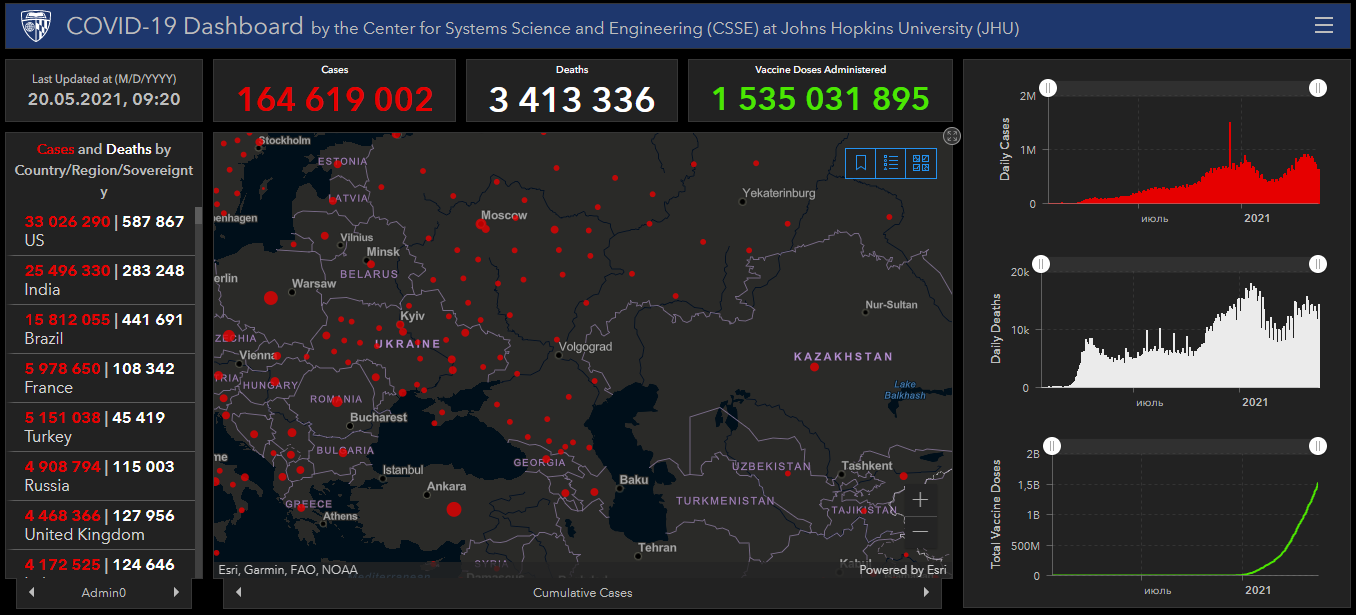This screenshot has height=615, width=1356.
Task: Select Turkey in the country list
Action: click(103, 427)
